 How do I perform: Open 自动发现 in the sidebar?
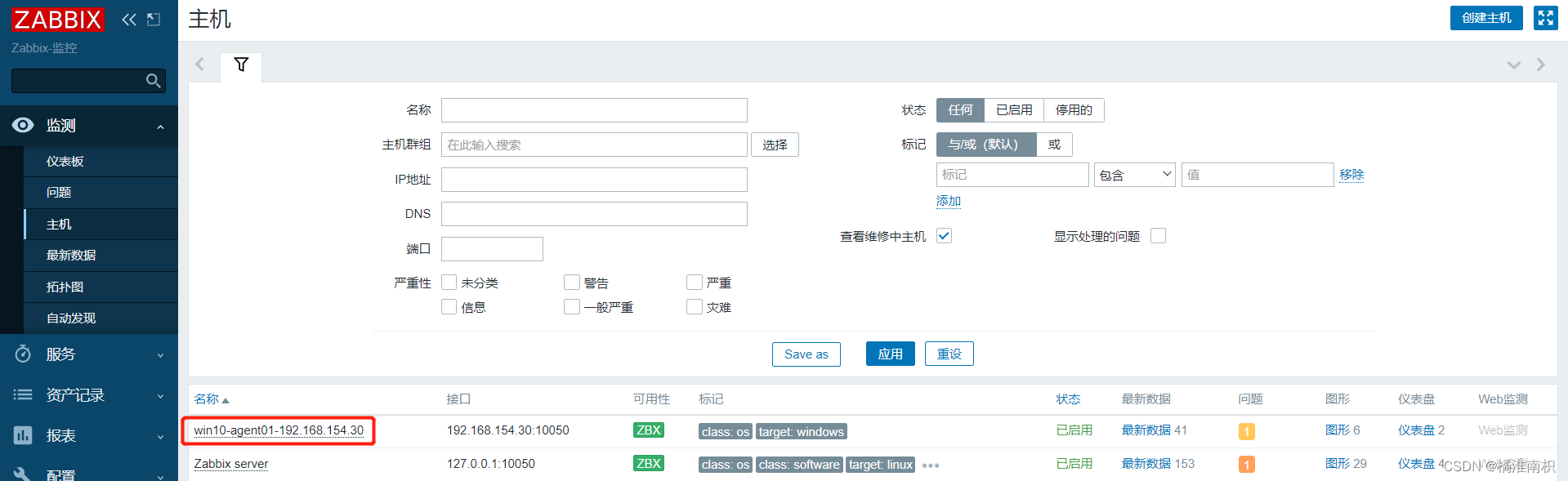pos(101,318)
